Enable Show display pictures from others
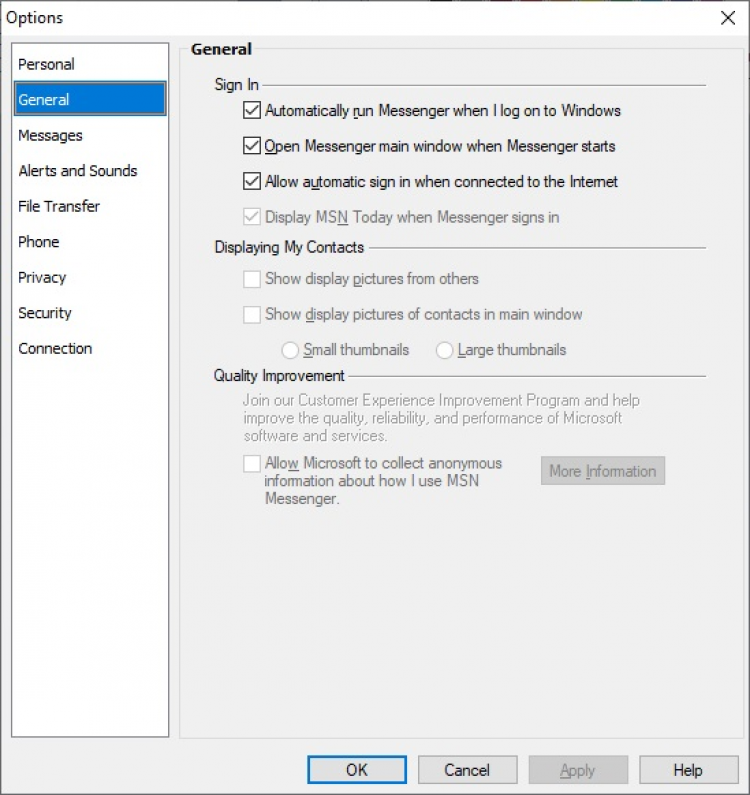This screenshot has width=750, height=795. point(252,279)
